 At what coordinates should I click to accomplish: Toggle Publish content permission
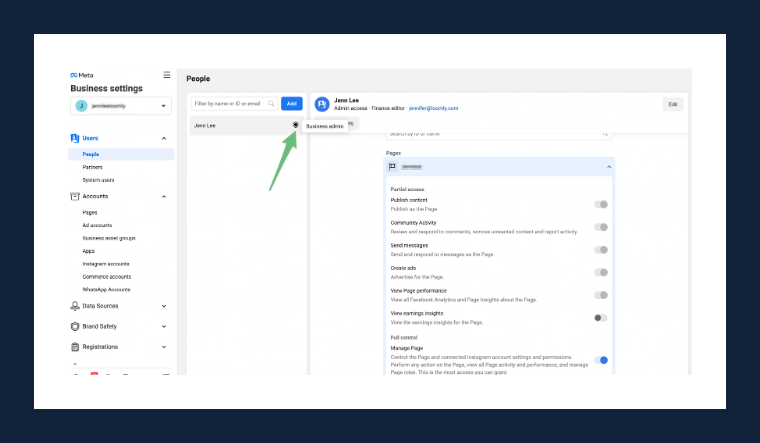[601, 205]
